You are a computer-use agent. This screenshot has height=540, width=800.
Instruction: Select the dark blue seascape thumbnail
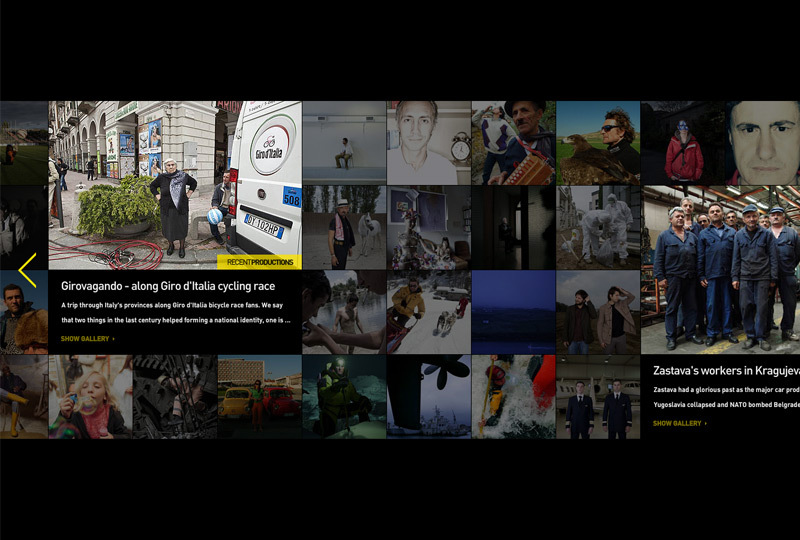(514, 312)
